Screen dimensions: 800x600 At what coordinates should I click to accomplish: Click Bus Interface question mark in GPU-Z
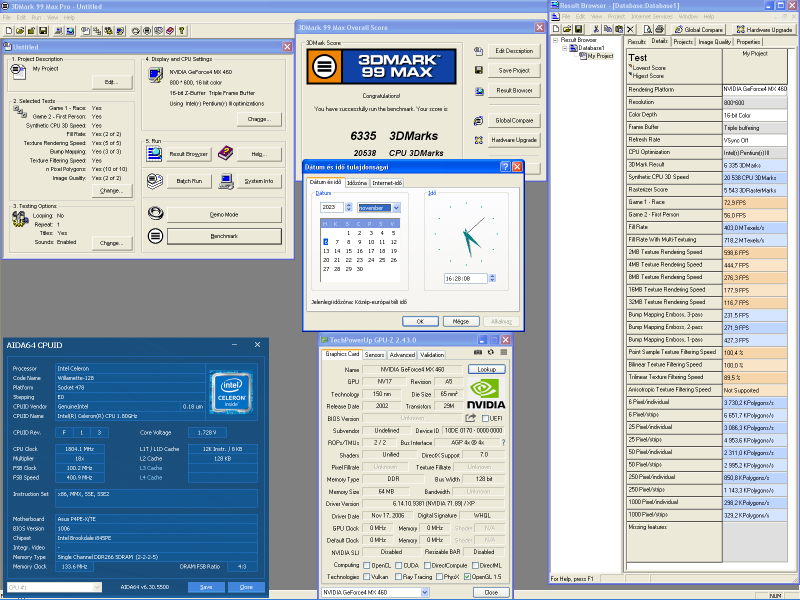pyautogui.click(x=504, y=443)
